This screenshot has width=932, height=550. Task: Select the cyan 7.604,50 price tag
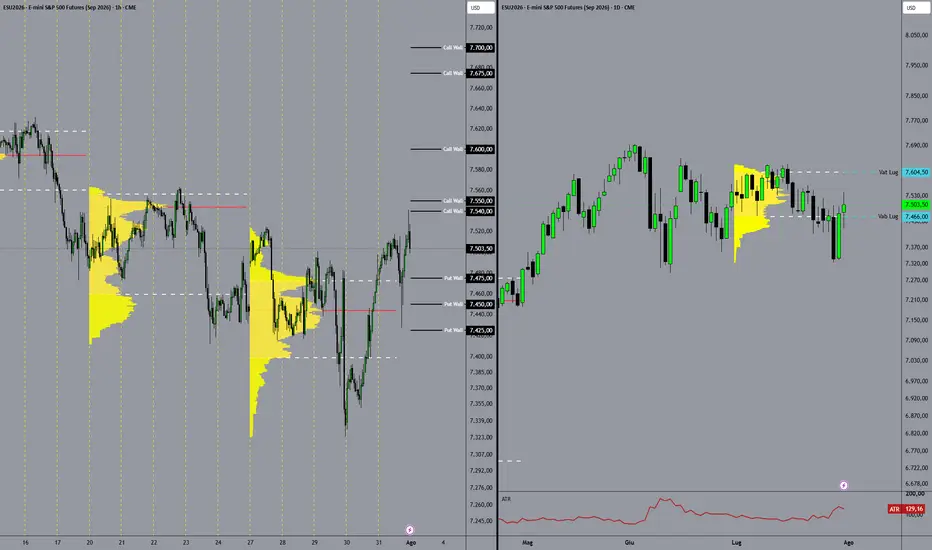pos(916,172)
